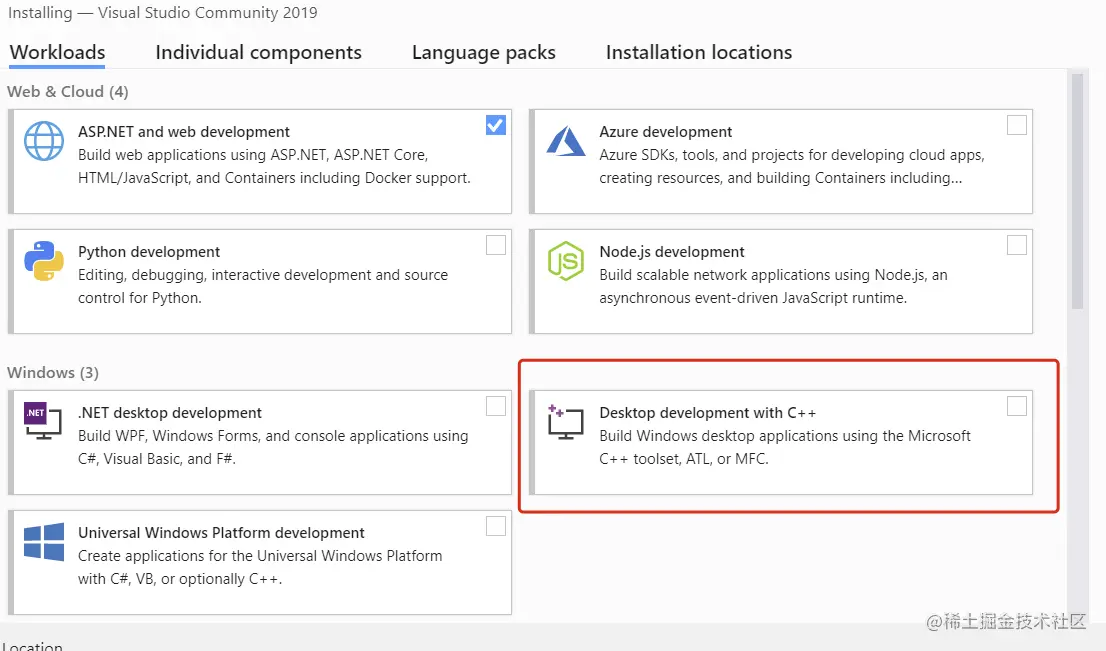Switch to Individual components tab
The width and height of the screenshot is (1106, 651).
pos(258,52)
